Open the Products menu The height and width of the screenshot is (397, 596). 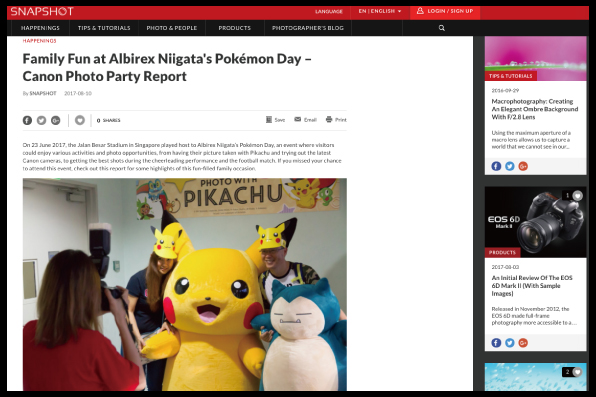[x=235, y=28]
